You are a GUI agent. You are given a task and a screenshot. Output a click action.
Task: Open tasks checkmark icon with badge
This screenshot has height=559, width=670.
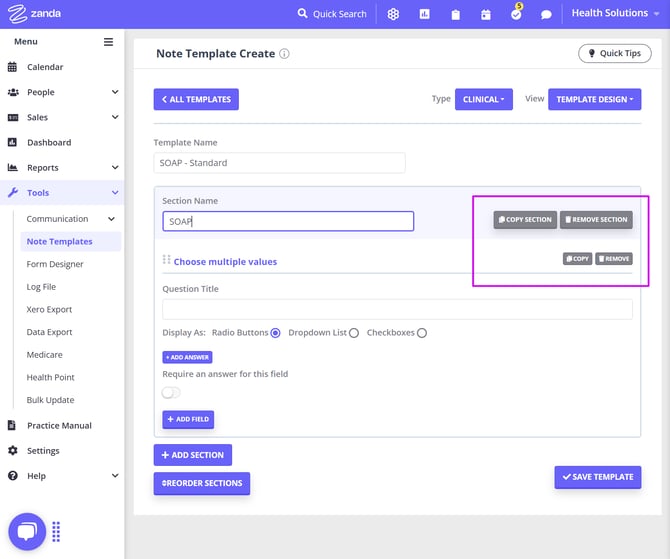coord(516,14)
